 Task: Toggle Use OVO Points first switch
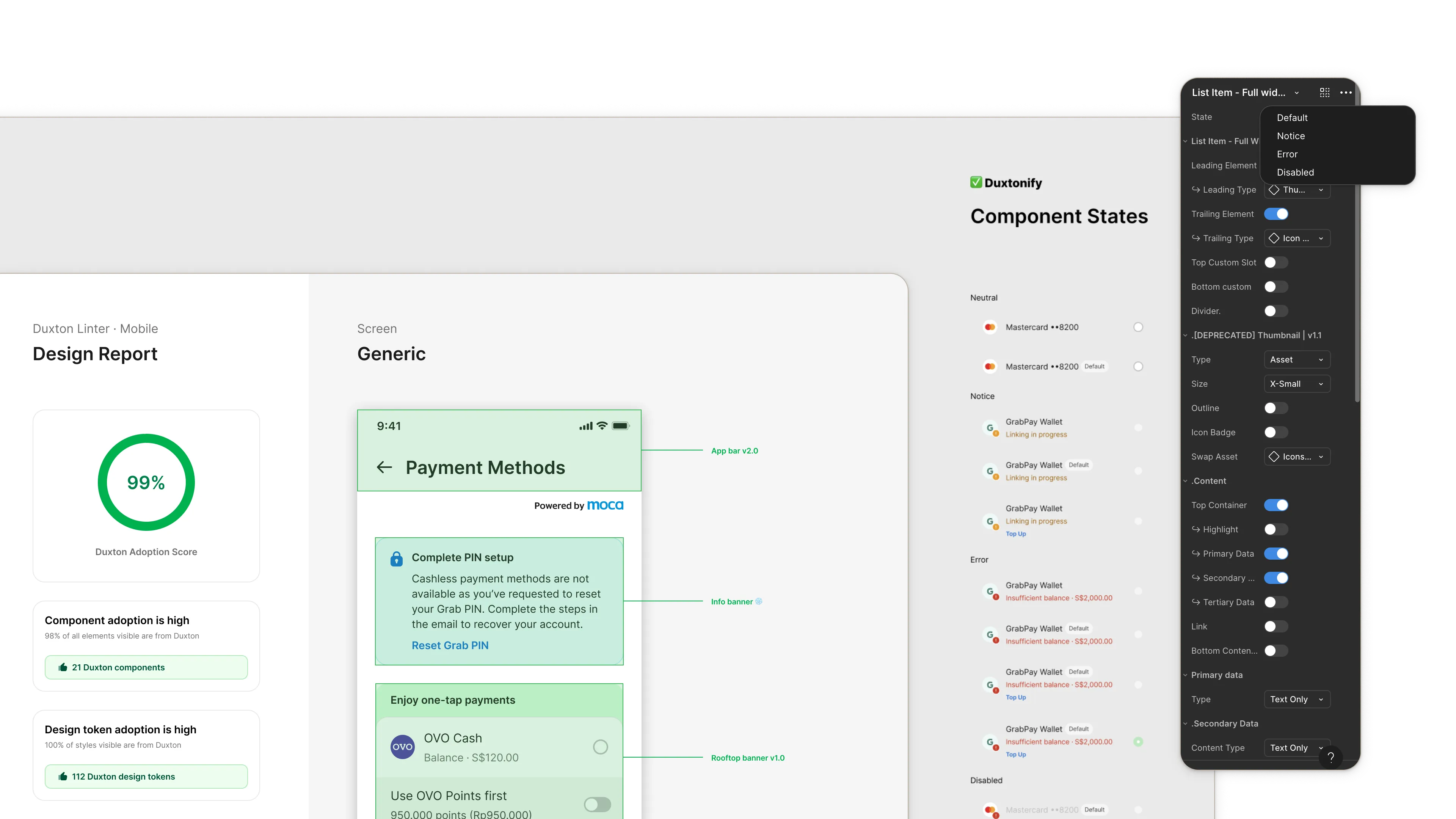click(598, 804)
